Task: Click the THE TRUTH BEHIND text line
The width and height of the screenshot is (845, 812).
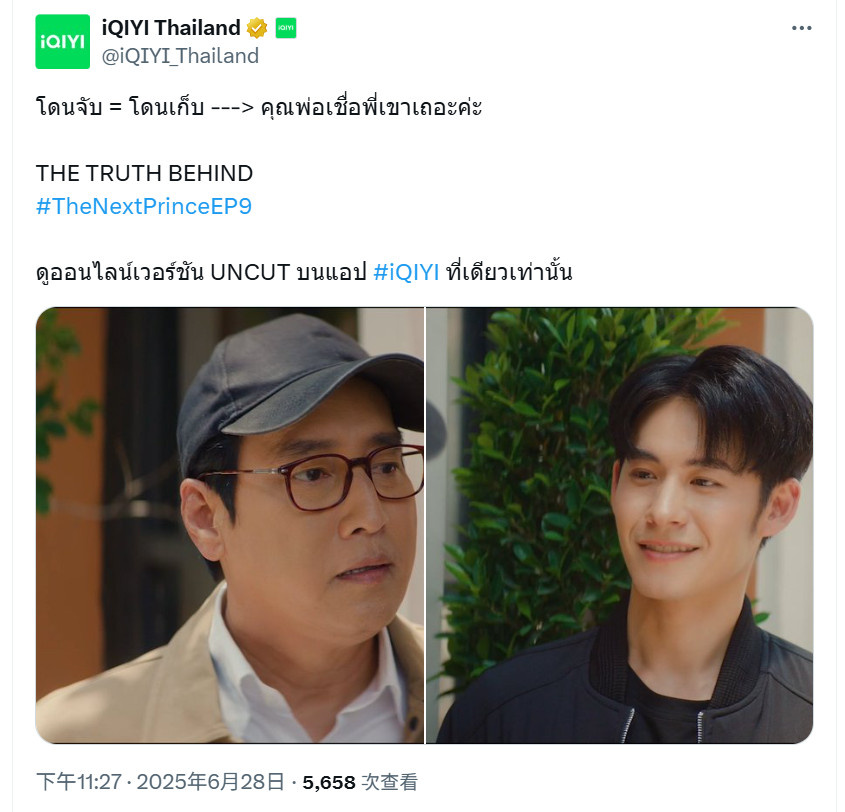Action: [x=144, y=173]
